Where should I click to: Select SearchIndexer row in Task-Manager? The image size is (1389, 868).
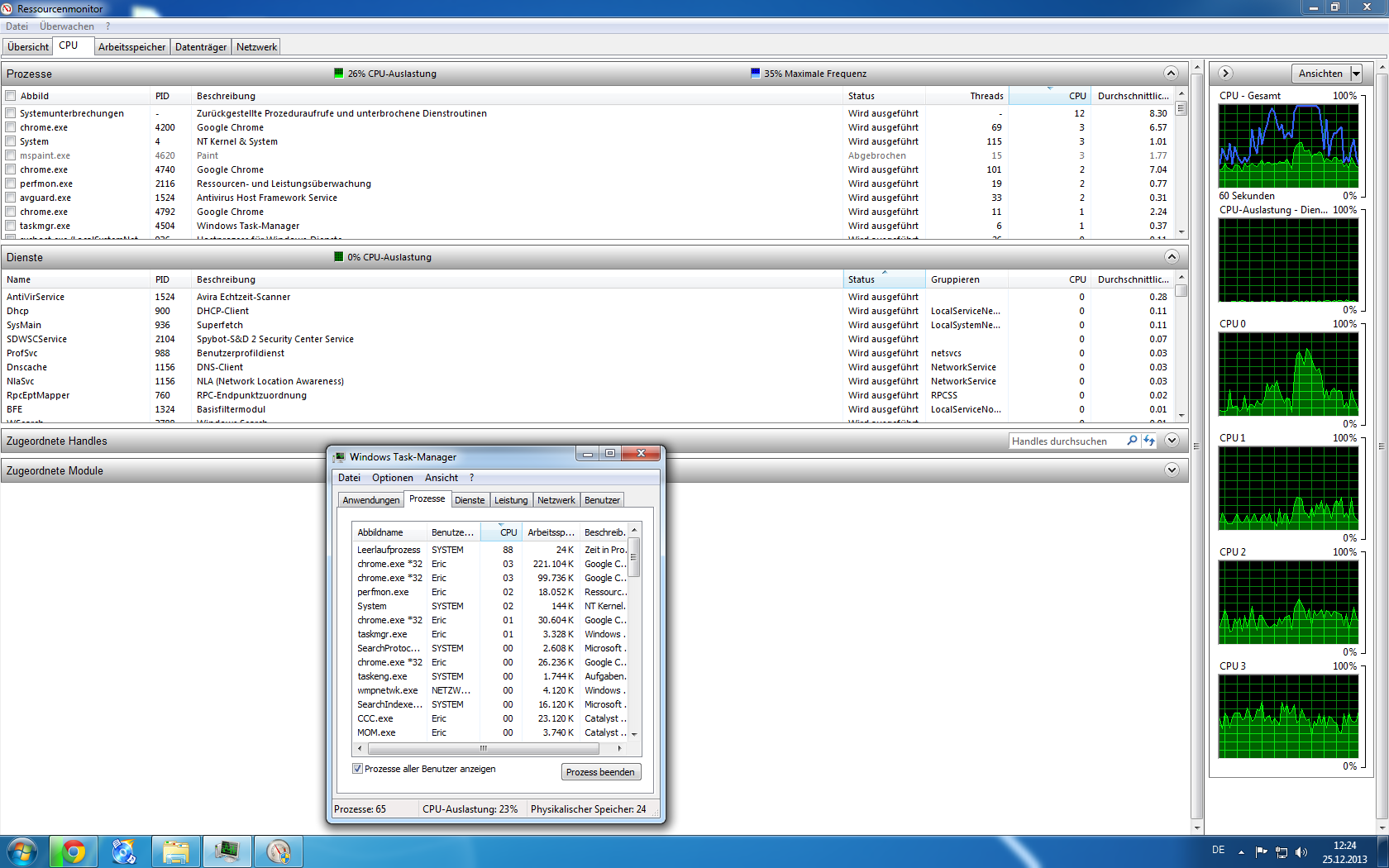point(489,704)
